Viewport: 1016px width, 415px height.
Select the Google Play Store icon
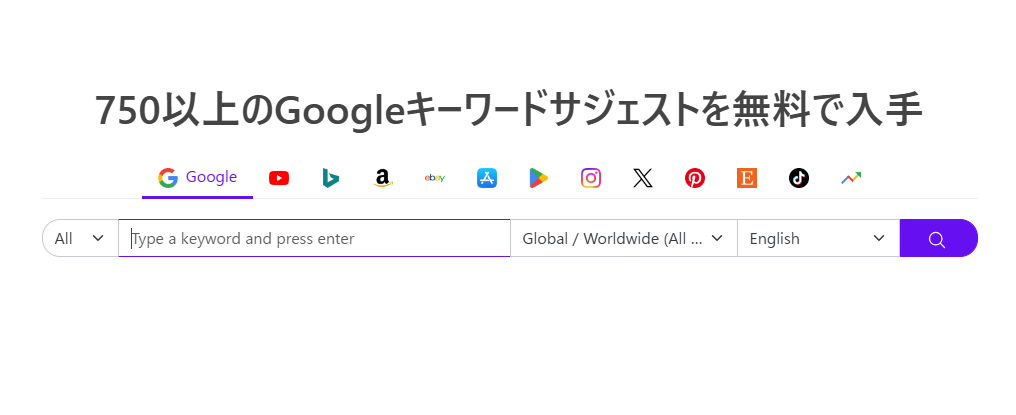(x=539, y=178)
